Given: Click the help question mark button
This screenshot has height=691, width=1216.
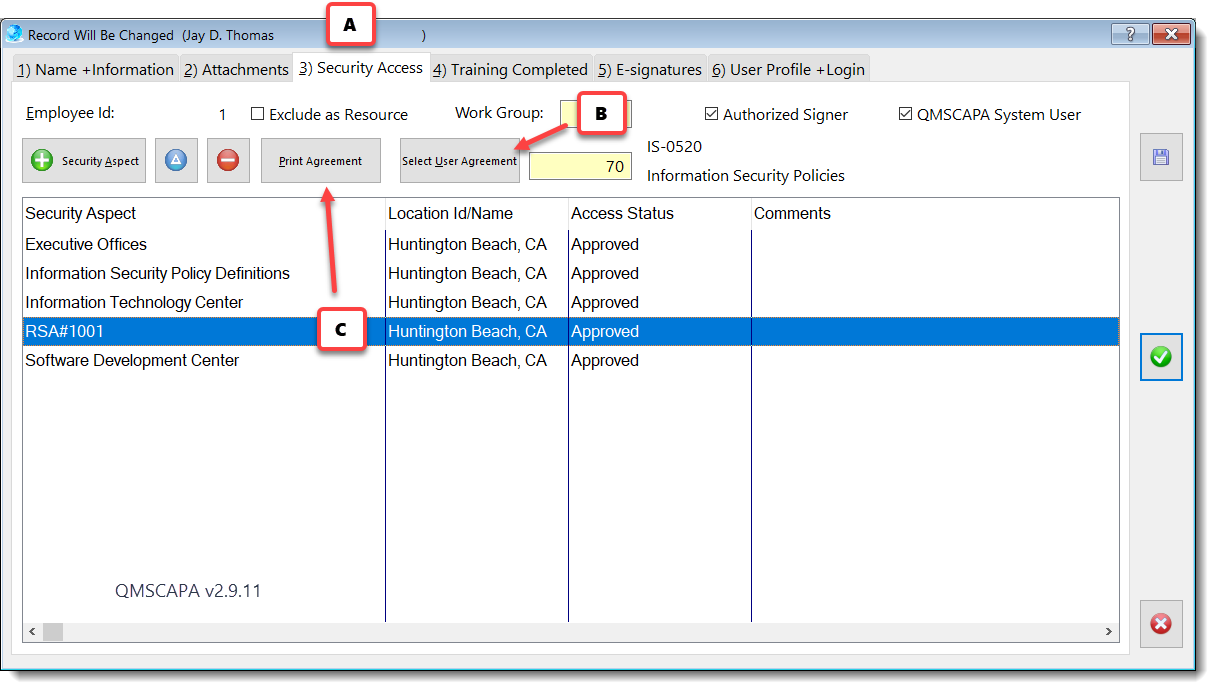Looking at the screenshot, I should coord(1130,35).
